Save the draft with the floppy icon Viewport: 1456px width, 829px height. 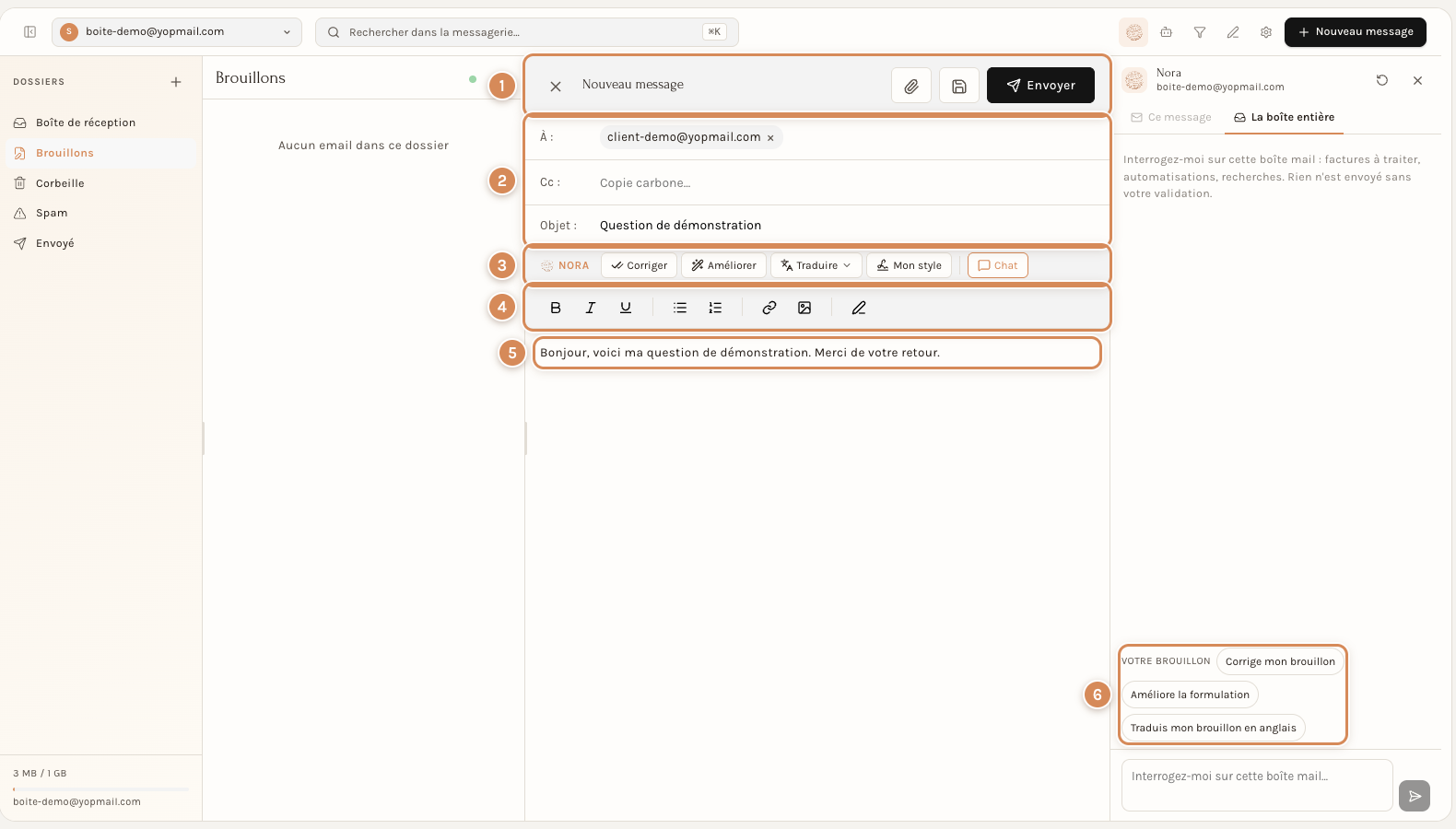pyautogui.click(x=959, y=86)
